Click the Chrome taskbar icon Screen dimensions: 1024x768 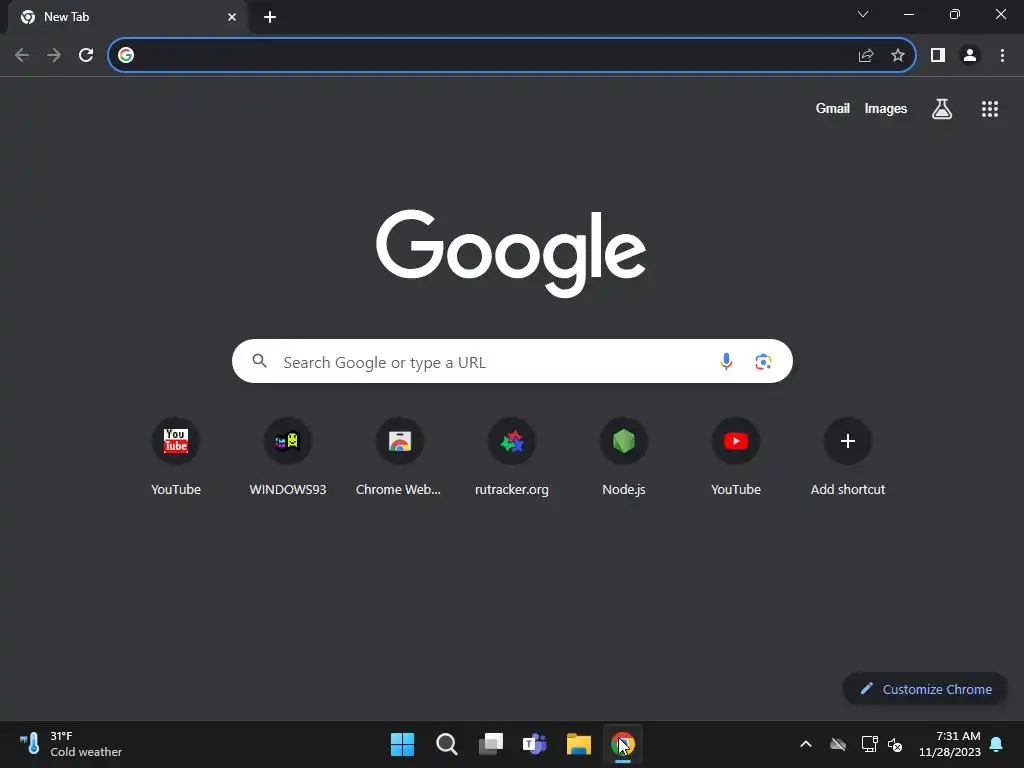622,744
